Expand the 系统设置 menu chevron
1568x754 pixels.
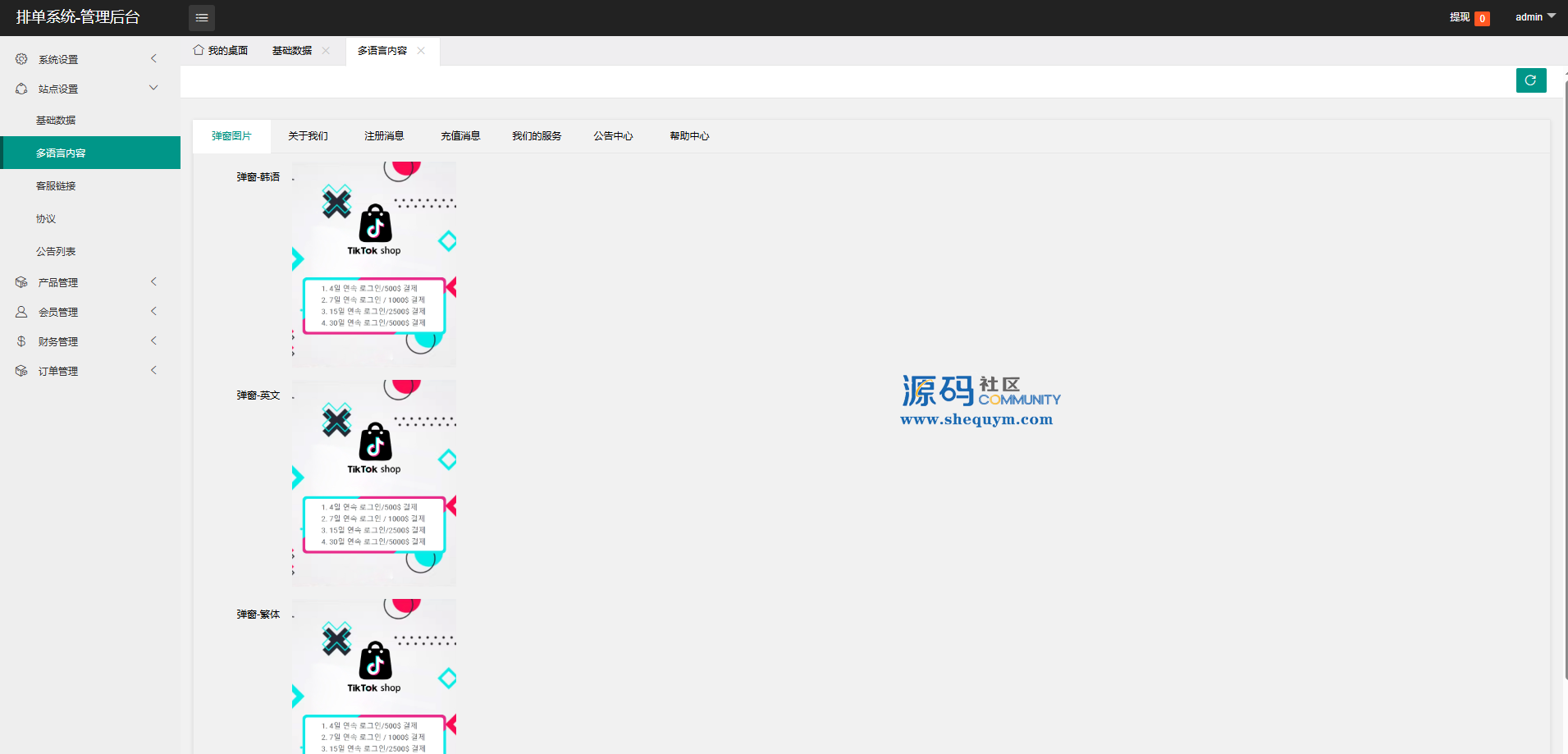tap(153, 59)
